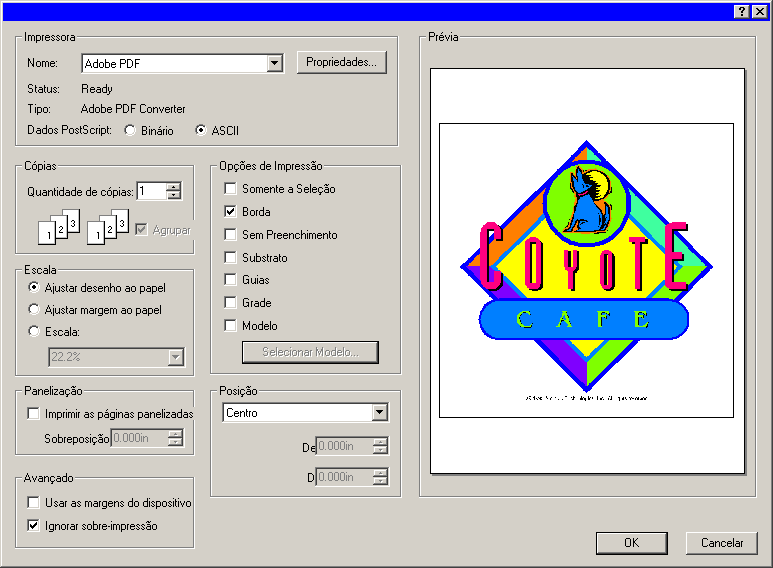Click the Ready status text

coord(97,89)
